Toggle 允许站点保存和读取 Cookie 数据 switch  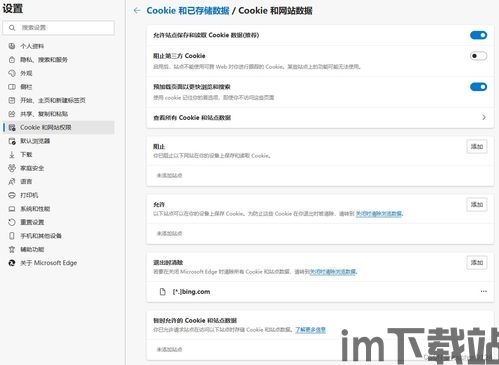pos(478,35)
